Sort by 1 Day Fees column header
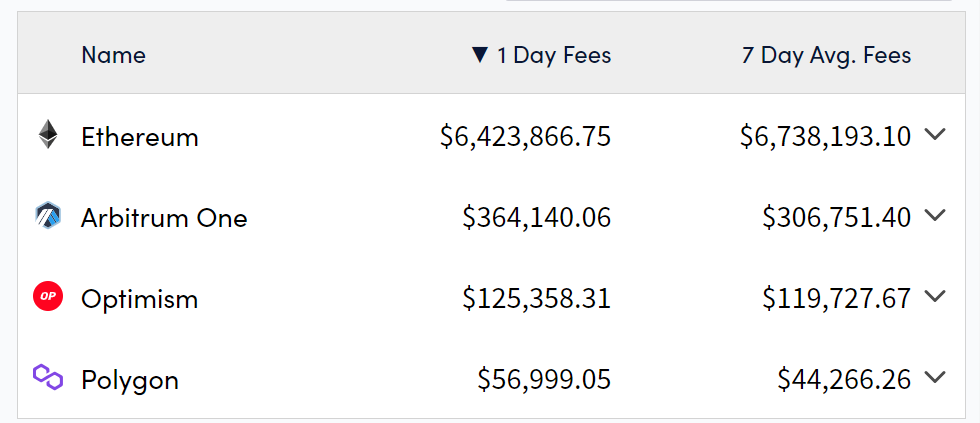This screenshot has width=980, height=423. click(x=554, y=55)
